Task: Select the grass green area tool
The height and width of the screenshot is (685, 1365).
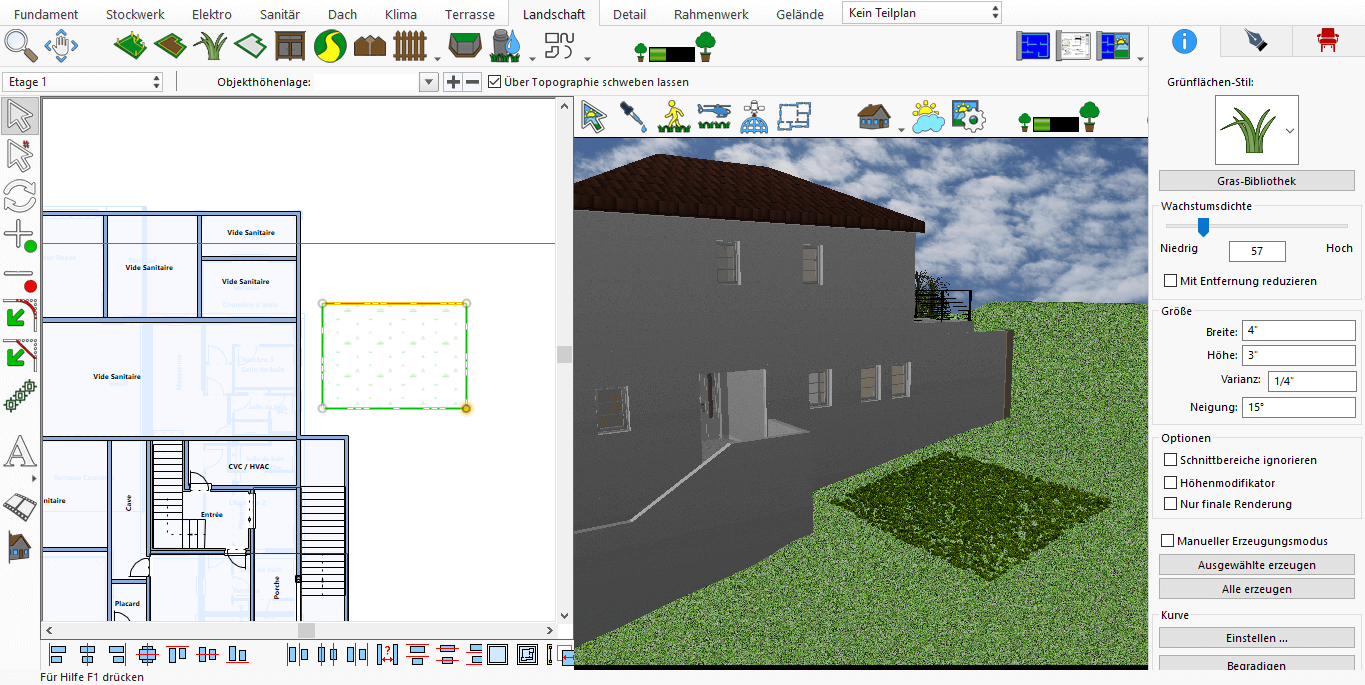Action: click(x=210, y=46)
